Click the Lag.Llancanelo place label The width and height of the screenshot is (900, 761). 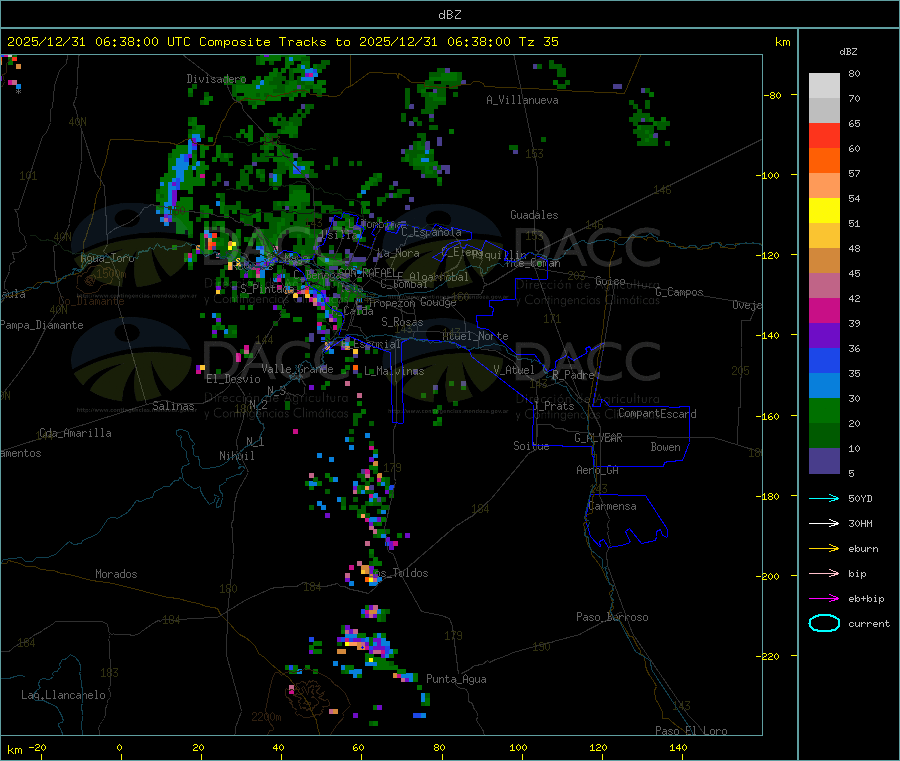[x=64, y=695]
